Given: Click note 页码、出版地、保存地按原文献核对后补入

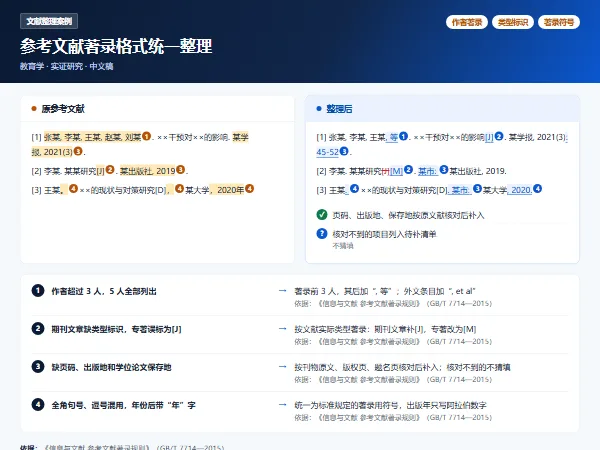Looking at the screenshot, I should [x=408, y=215].
